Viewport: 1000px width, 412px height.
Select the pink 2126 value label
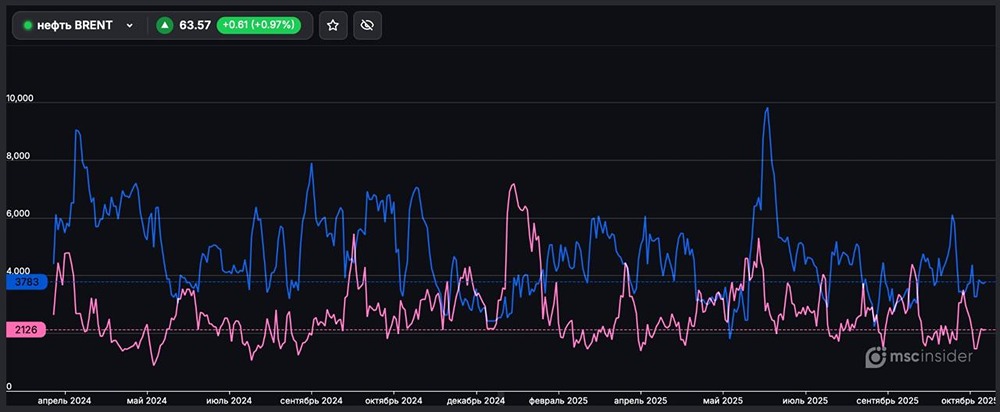(x=21, y=330)
